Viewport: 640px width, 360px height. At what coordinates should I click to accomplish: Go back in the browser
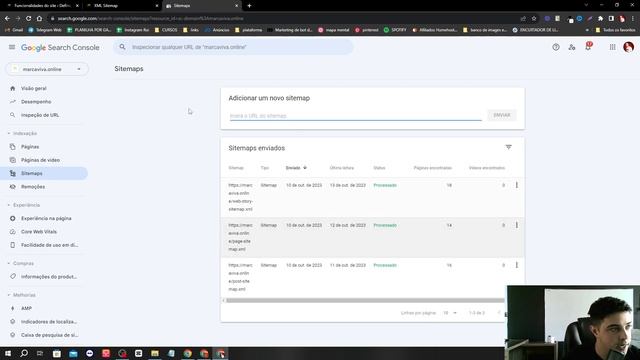(x=7, y=18)
